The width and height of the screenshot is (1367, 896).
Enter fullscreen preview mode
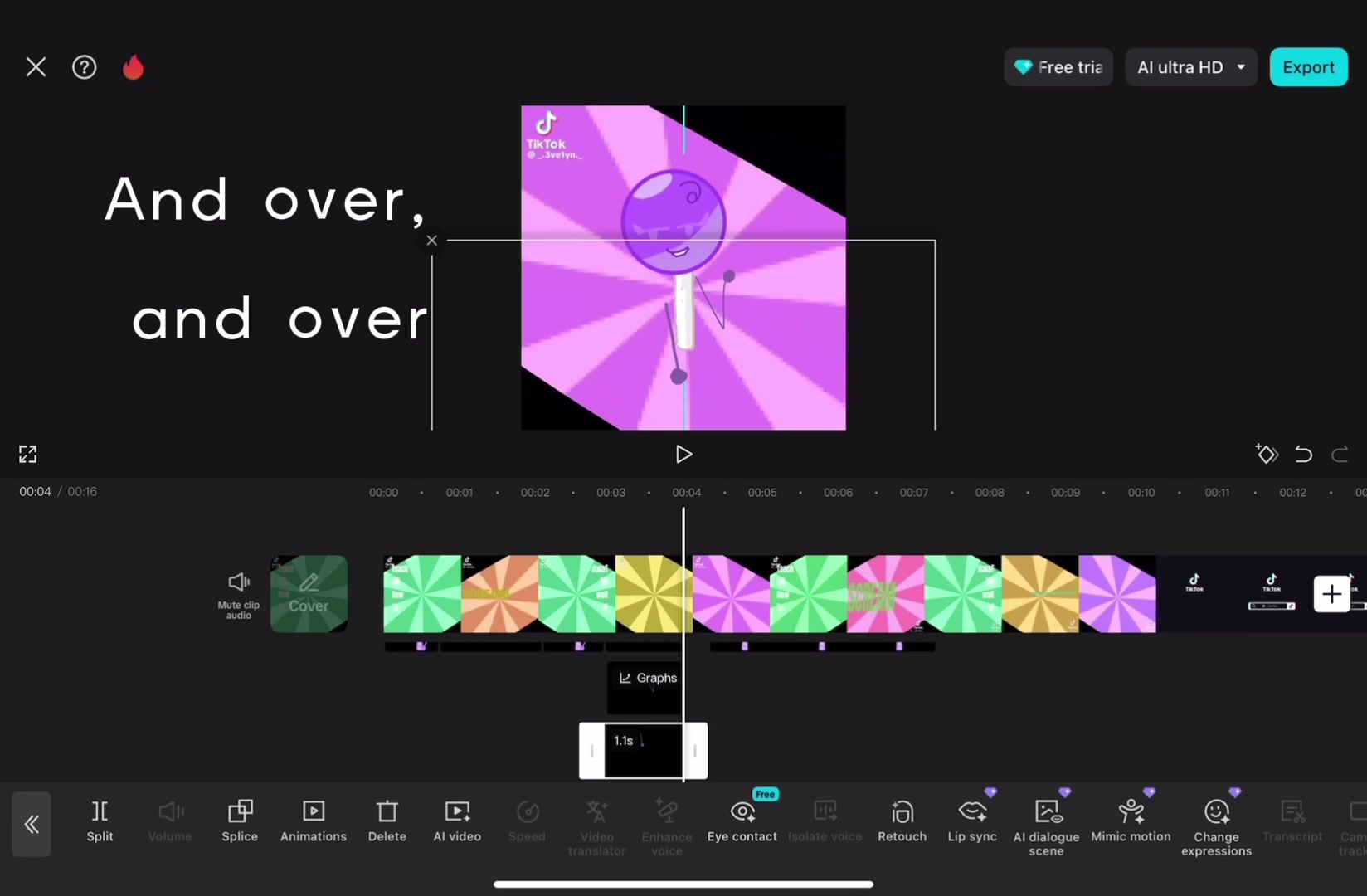coord(28,454)
